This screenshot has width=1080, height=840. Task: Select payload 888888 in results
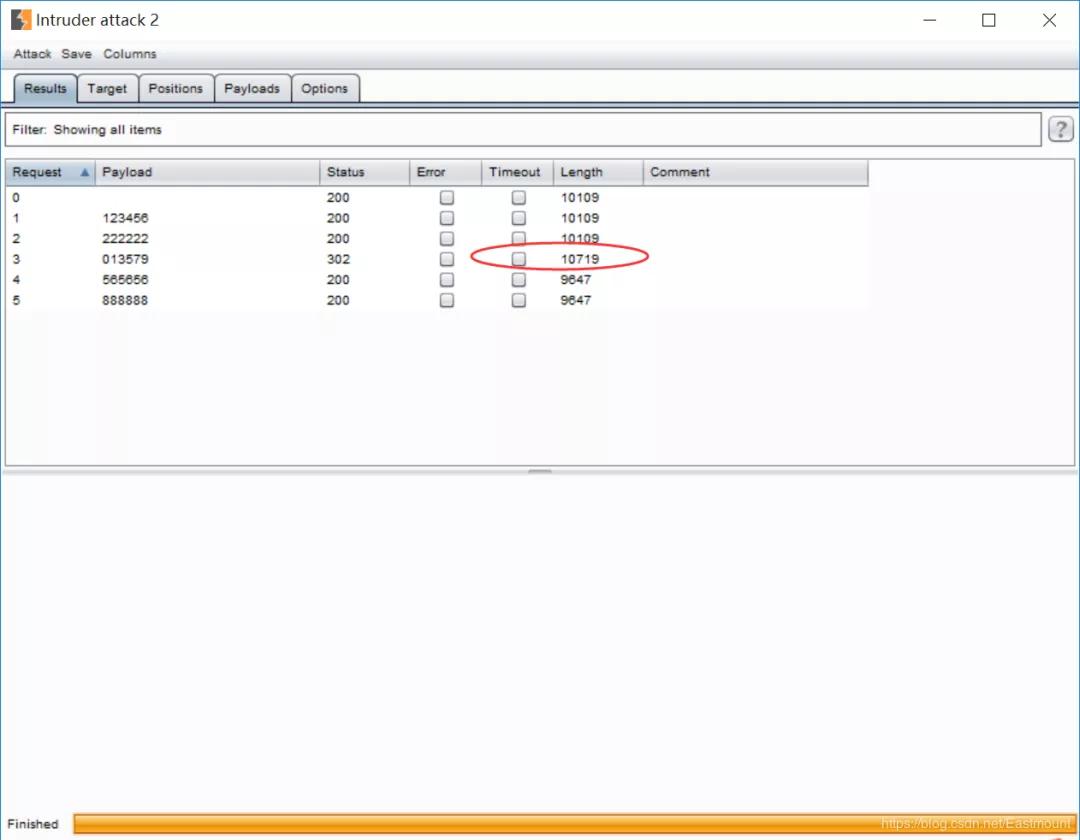[x=125, y=300]
